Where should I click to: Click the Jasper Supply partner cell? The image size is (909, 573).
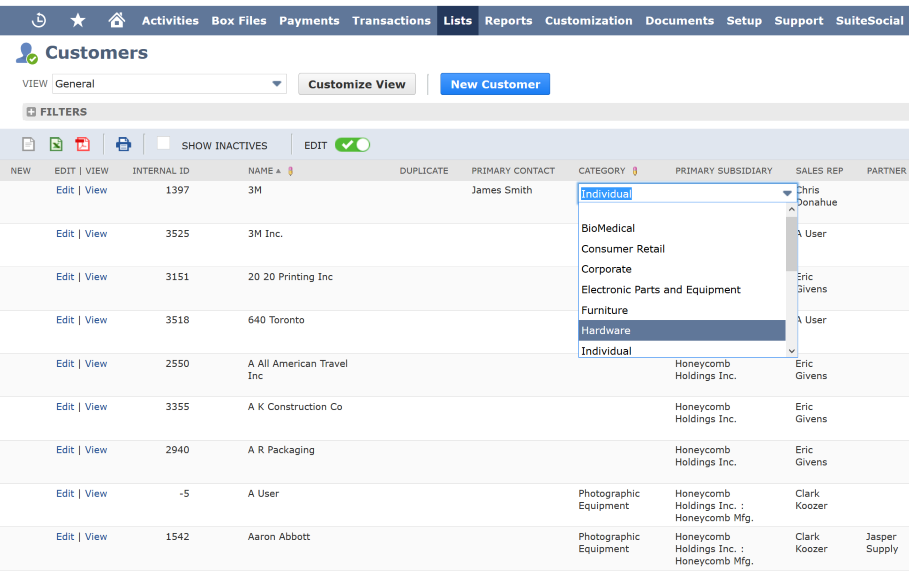(882, 543)
